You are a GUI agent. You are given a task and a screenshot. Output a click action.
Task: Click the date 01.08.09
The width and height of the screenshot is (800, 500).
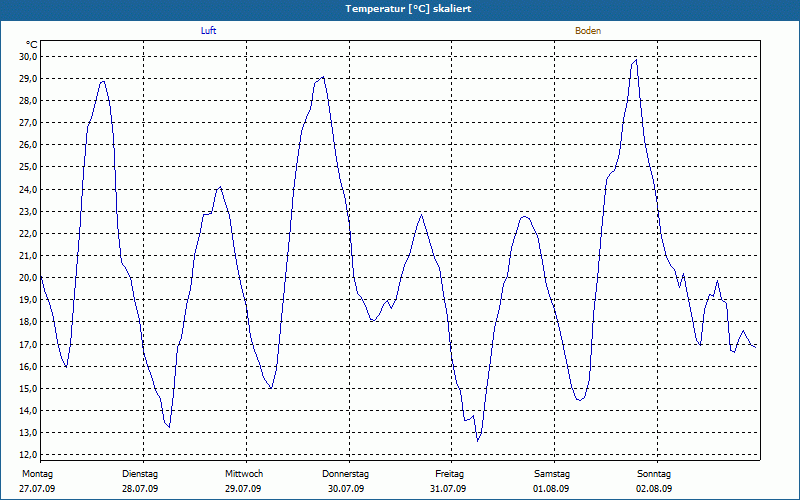(x=551, y=489)
